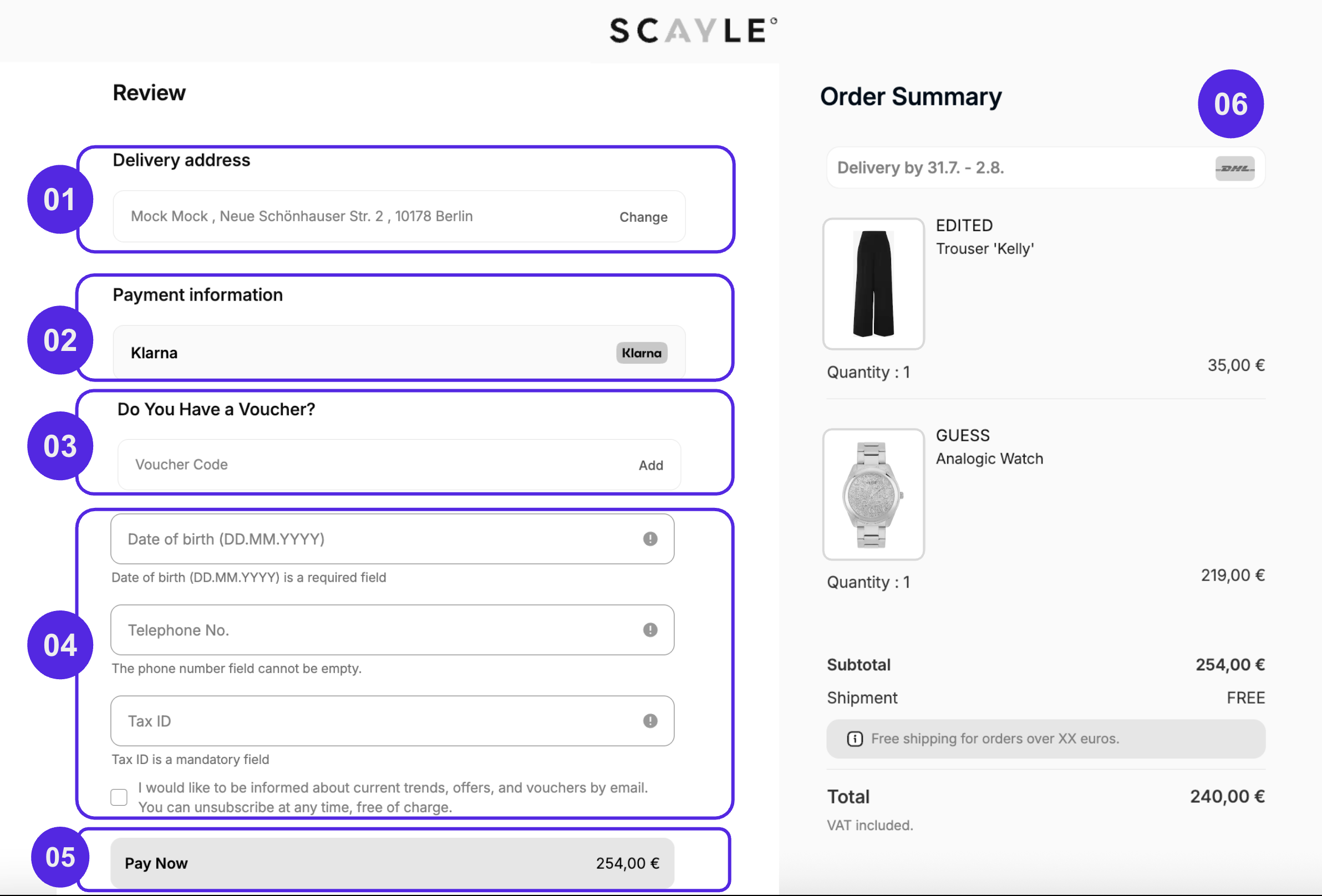Click the SCAYLE logo
This screenshot has width=1322, height=896.
tap(693, 30)
